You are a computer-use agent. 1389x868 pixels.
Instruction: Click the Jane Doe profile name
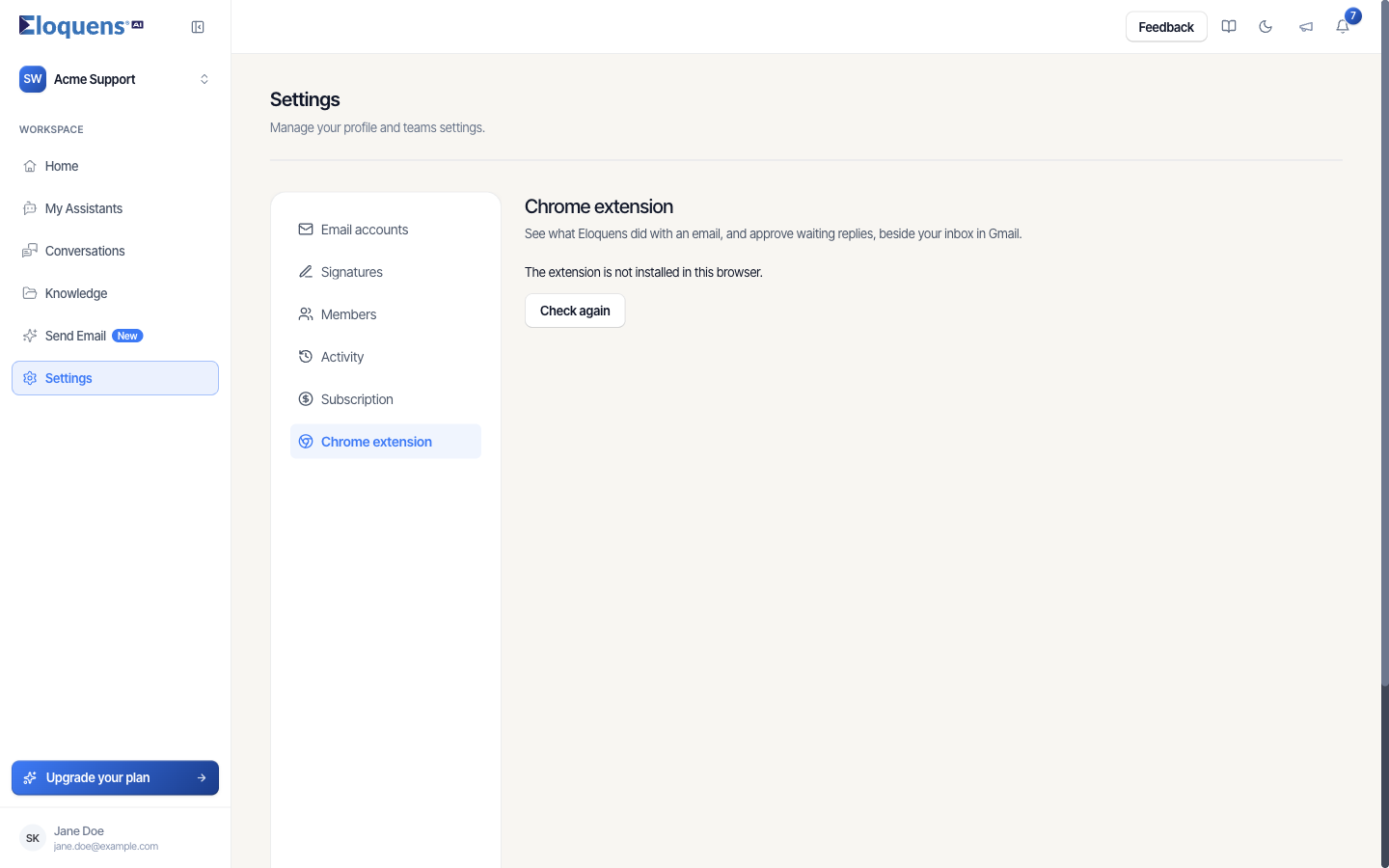pyautogui.click(x=79, y=830)
